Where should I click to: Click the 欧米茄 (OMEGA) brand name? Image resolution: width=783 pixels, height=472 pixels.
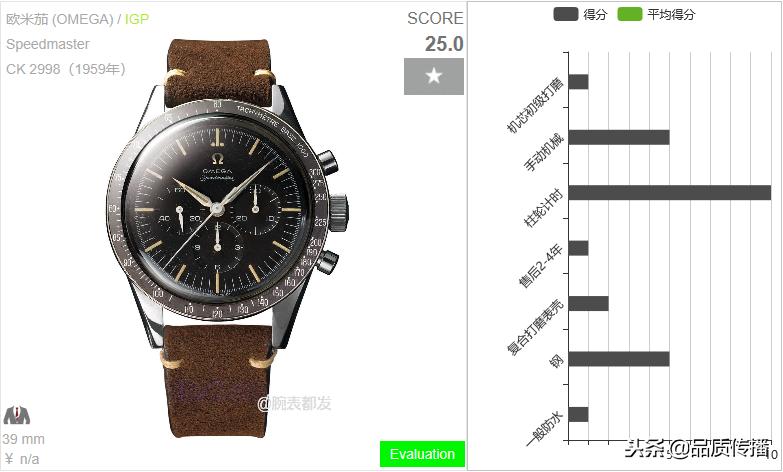pos(60,19)
